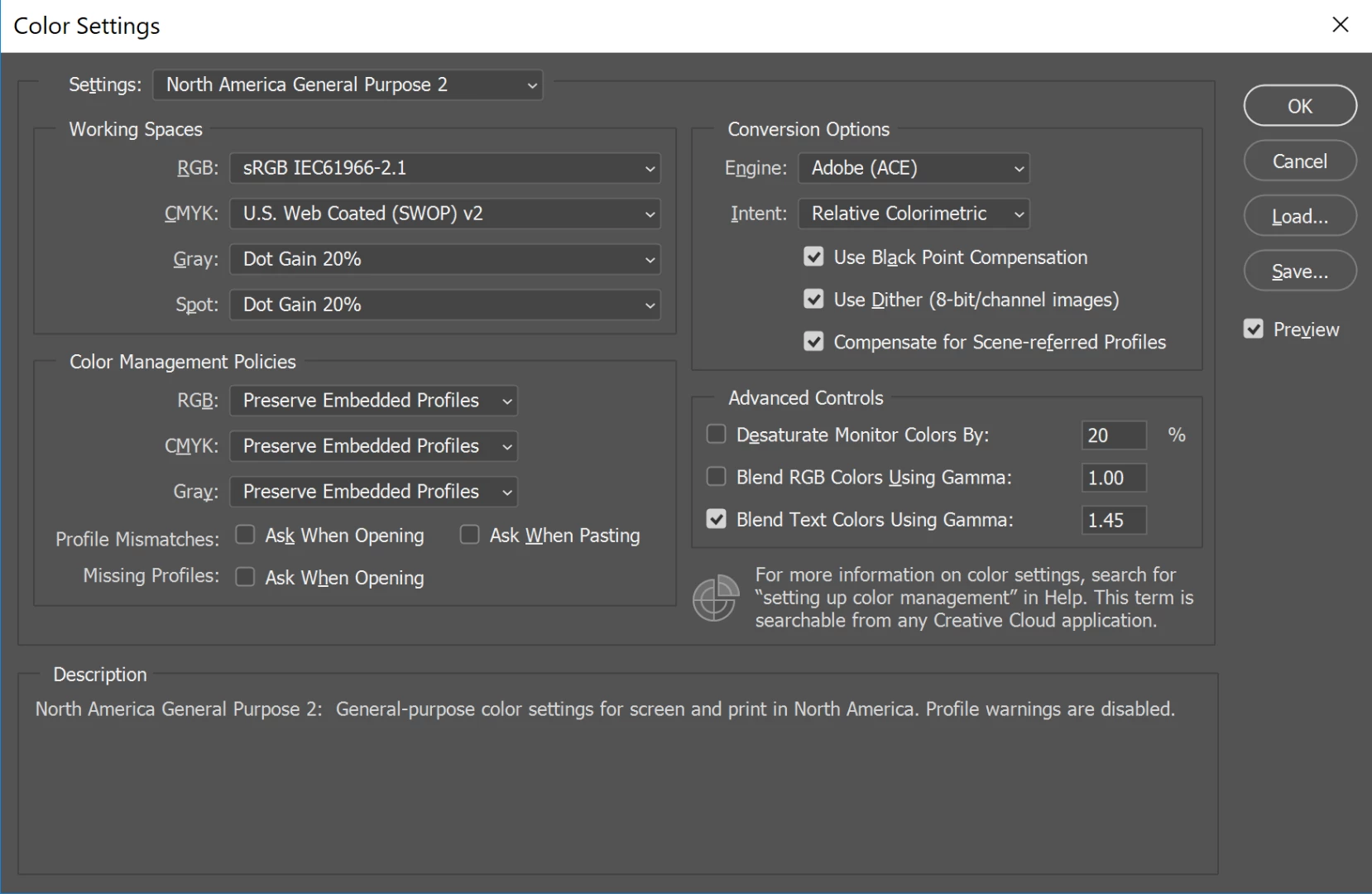
Task: Check Missing Profiles Ask When Opening
Action: pyautogui.click(x=245, y=577)
